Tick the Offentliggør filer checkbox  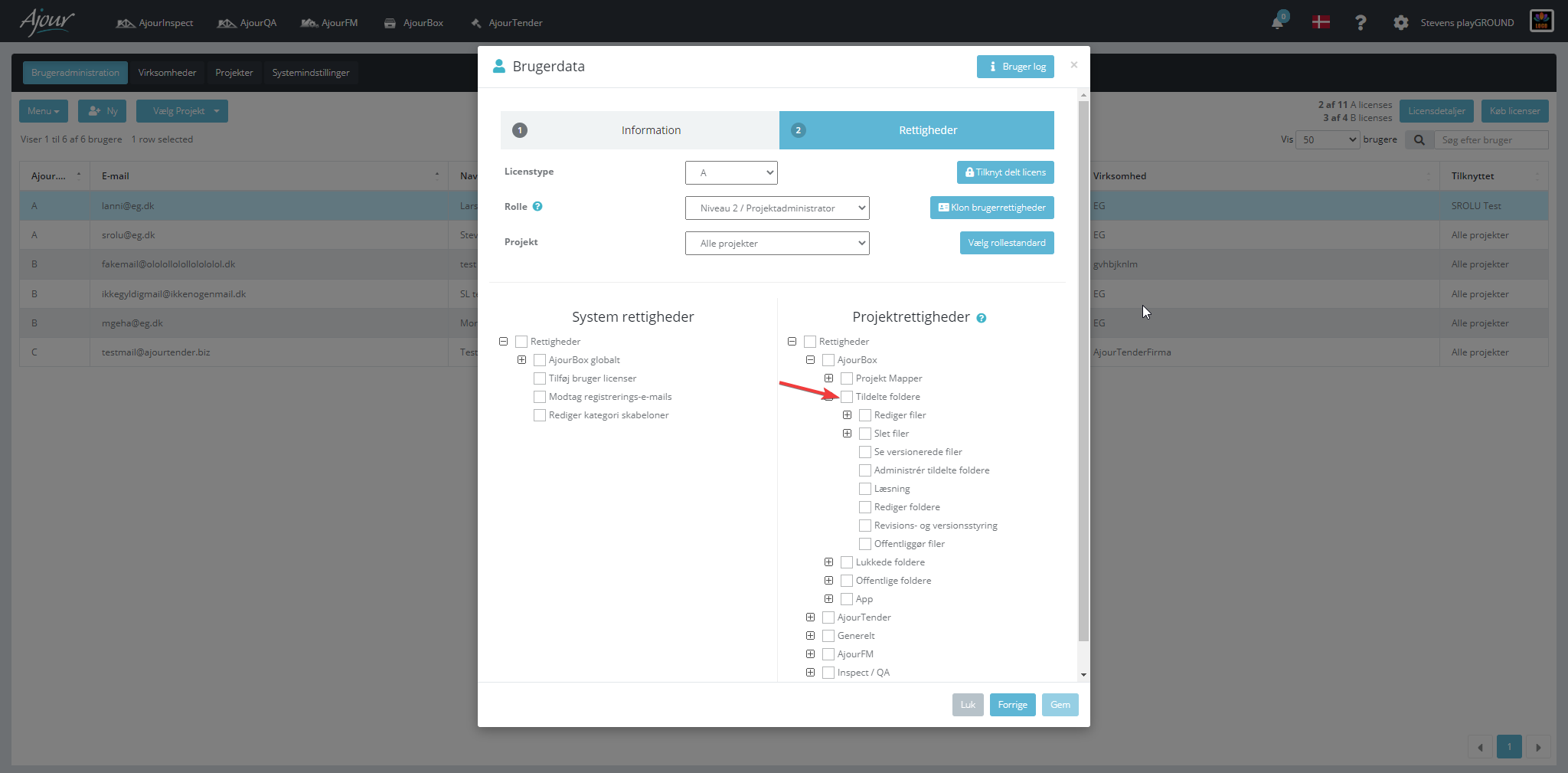[865, 544]
